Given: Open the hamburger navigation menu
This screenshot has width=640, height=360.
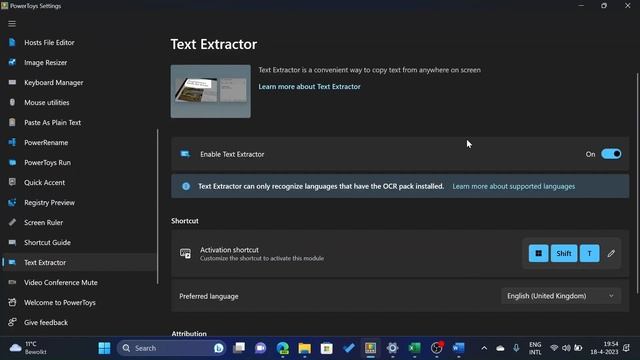Looking at the screenshot, I should [x=12, y=24].
